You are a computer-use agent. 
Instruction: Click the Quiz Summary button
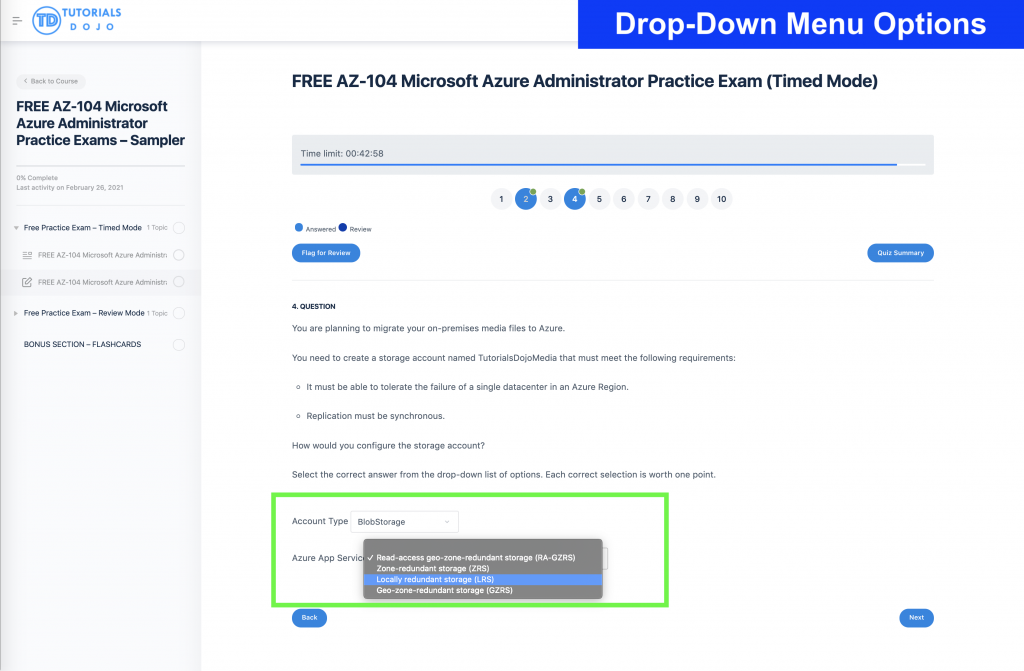(899, 253)
